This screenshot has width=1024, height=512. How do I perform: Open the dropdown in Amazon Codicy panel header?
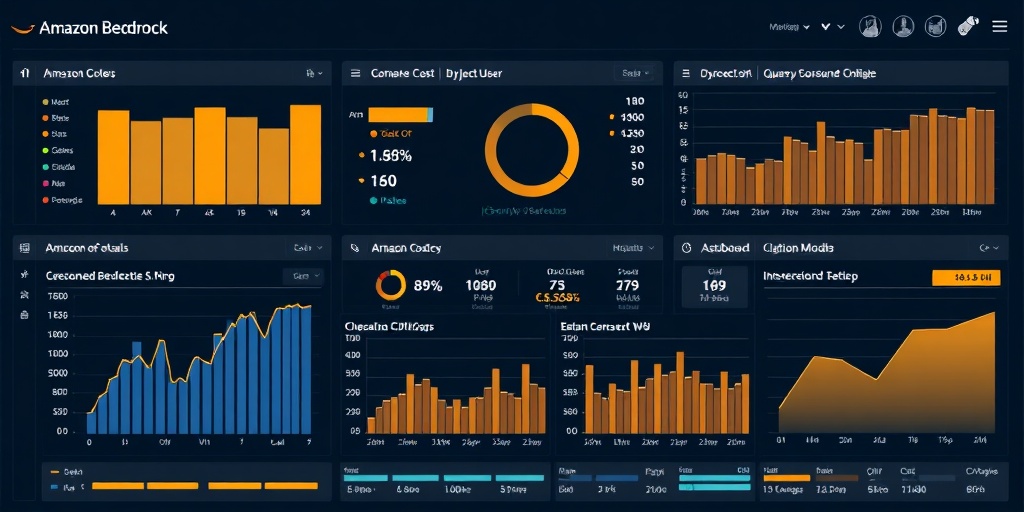pyautogui.click(x=633, y=248)
